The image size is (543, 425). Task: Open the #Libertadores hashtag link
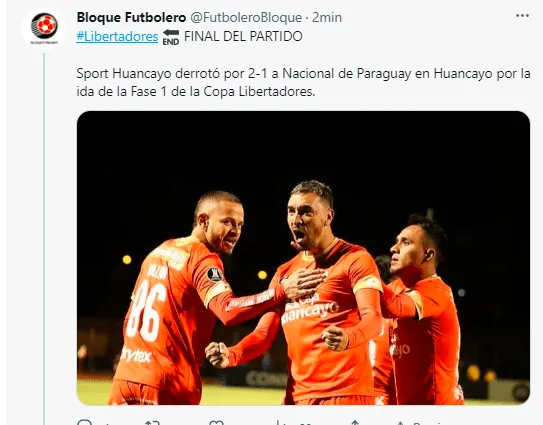click(x=117, y=36)
